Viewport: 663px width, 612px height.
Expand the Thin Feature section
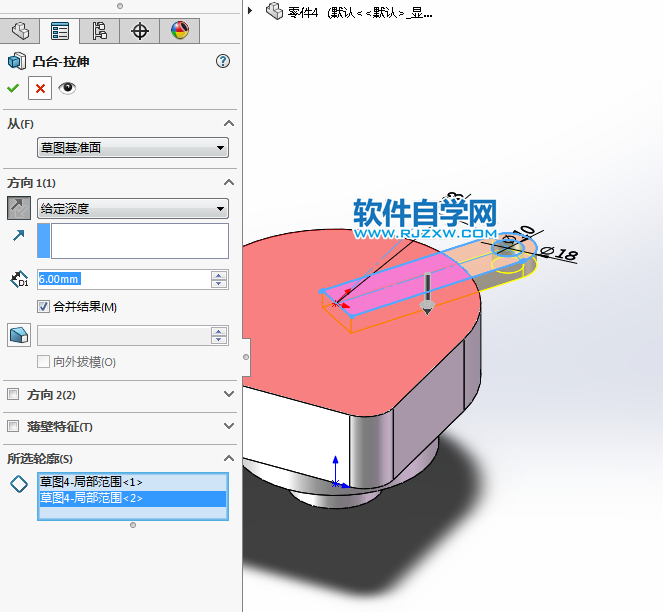[x=229, y=426]
